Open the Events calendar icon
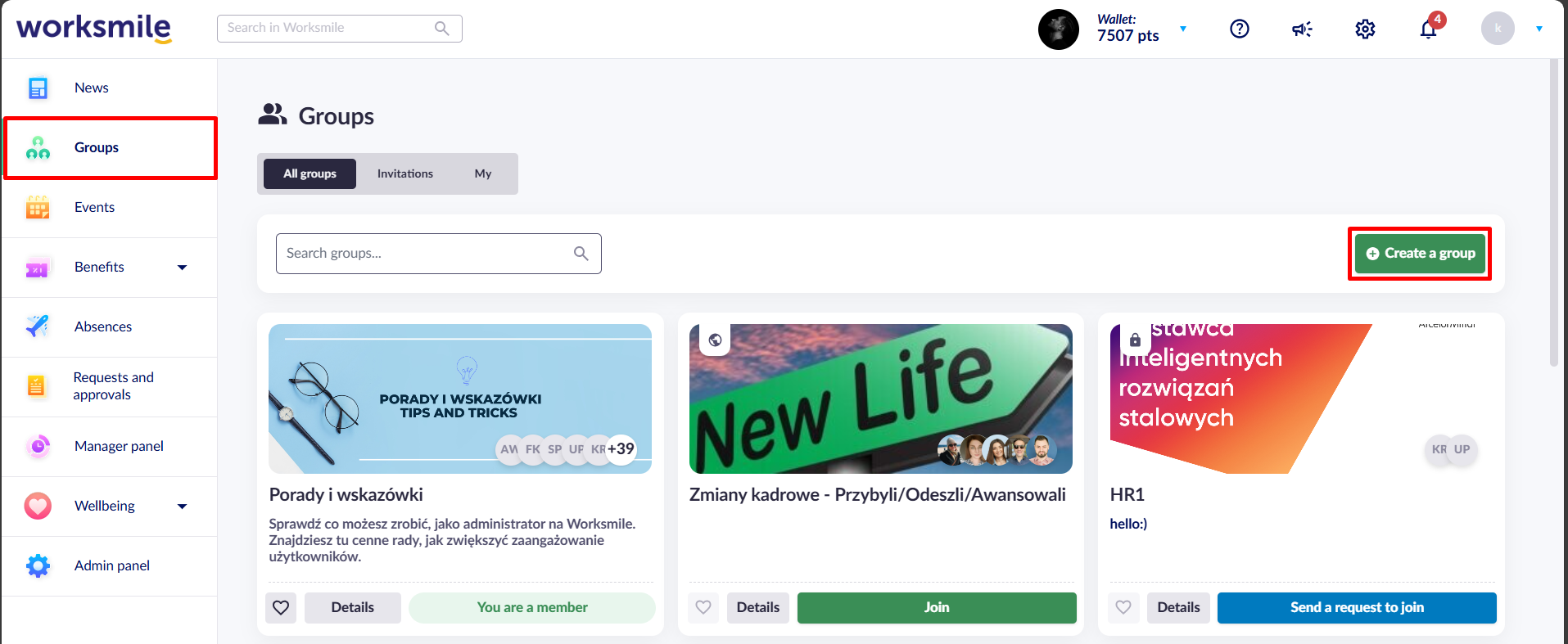 (38, 207)
